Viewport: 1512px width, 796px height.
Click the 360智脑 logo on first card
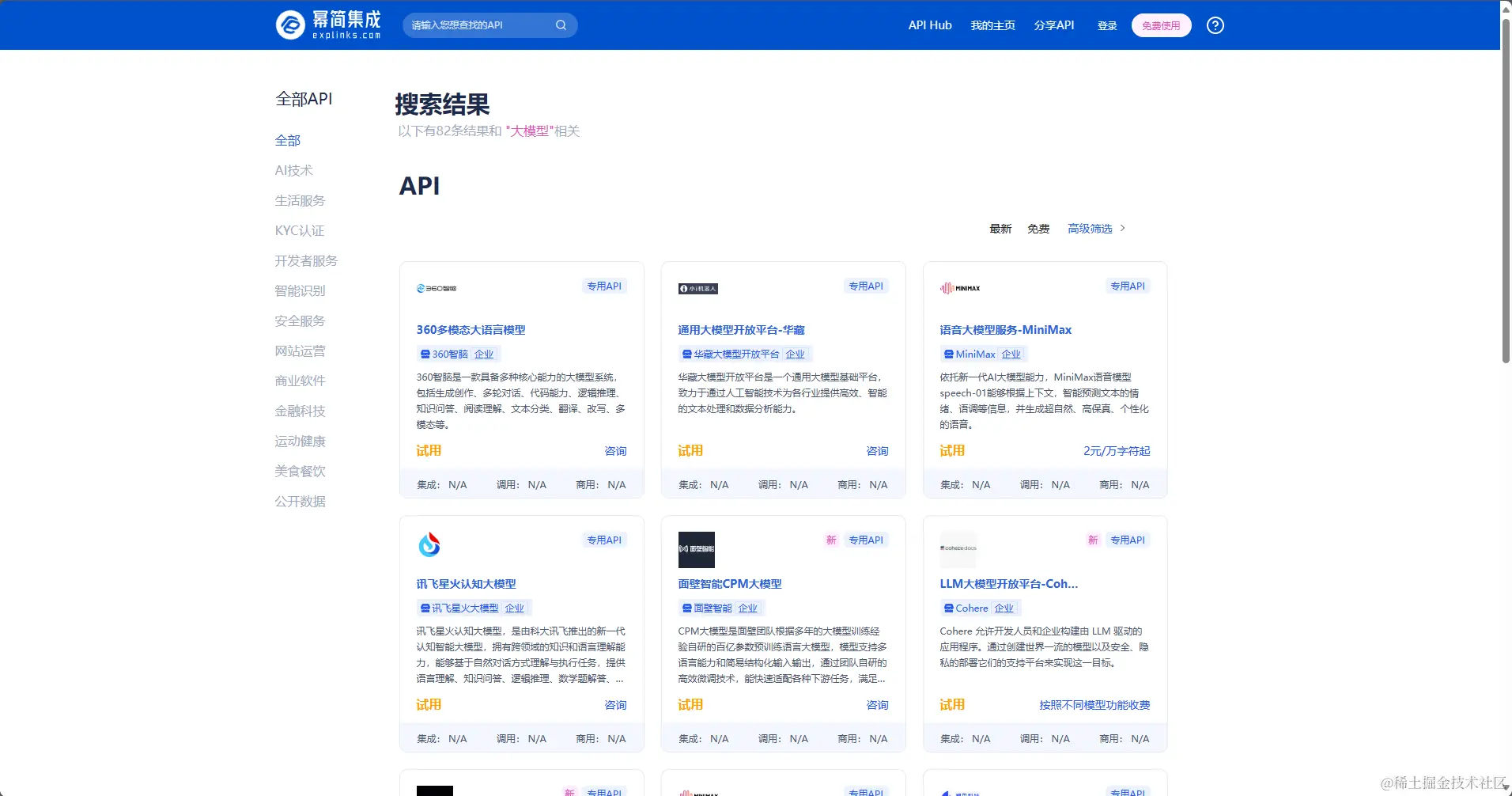[x=437, y=288]
